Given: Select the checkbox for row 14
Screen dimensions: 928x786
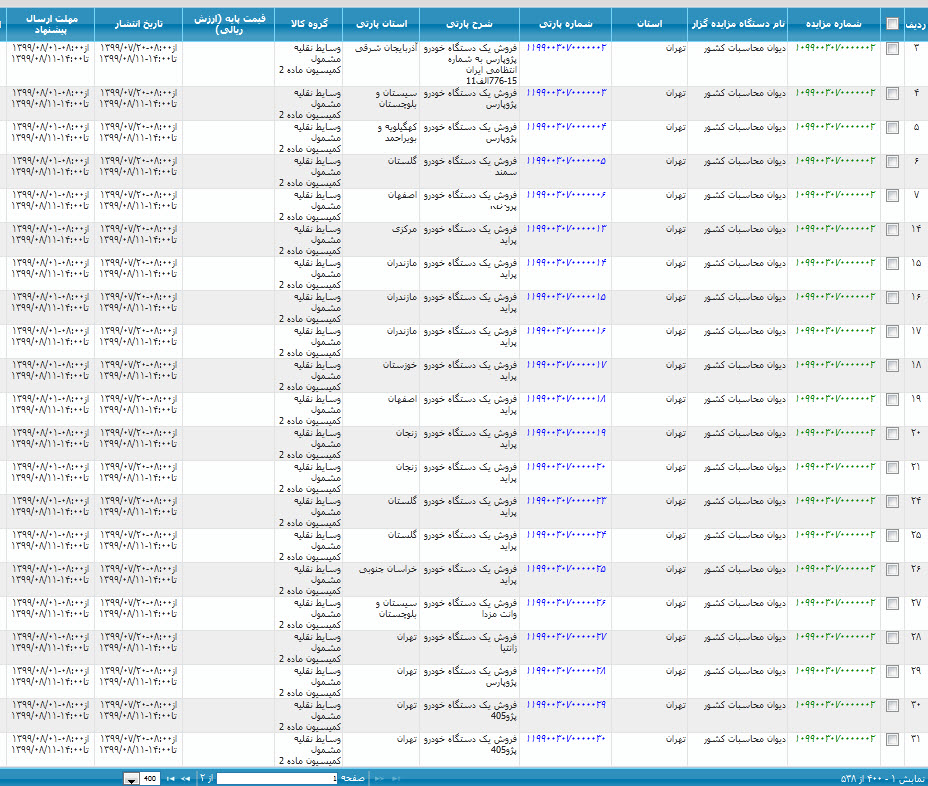Looking at the screenshot, I should (892, 230).
